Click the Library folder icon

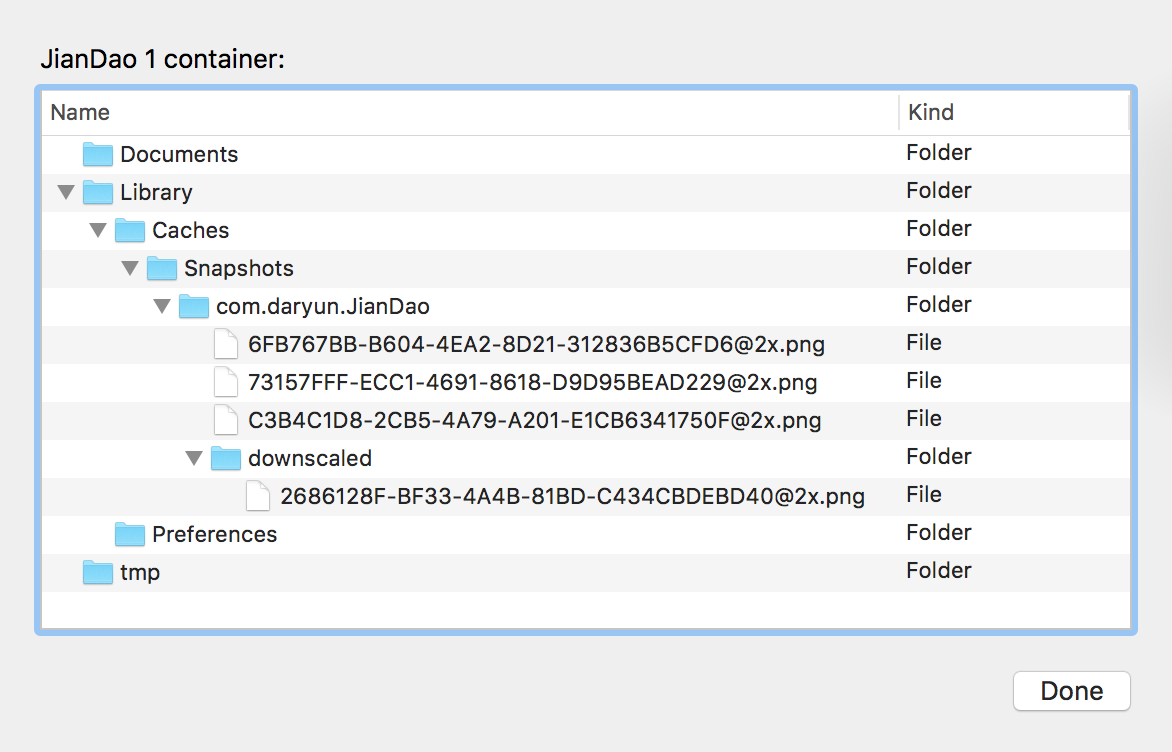coord(98,192)
